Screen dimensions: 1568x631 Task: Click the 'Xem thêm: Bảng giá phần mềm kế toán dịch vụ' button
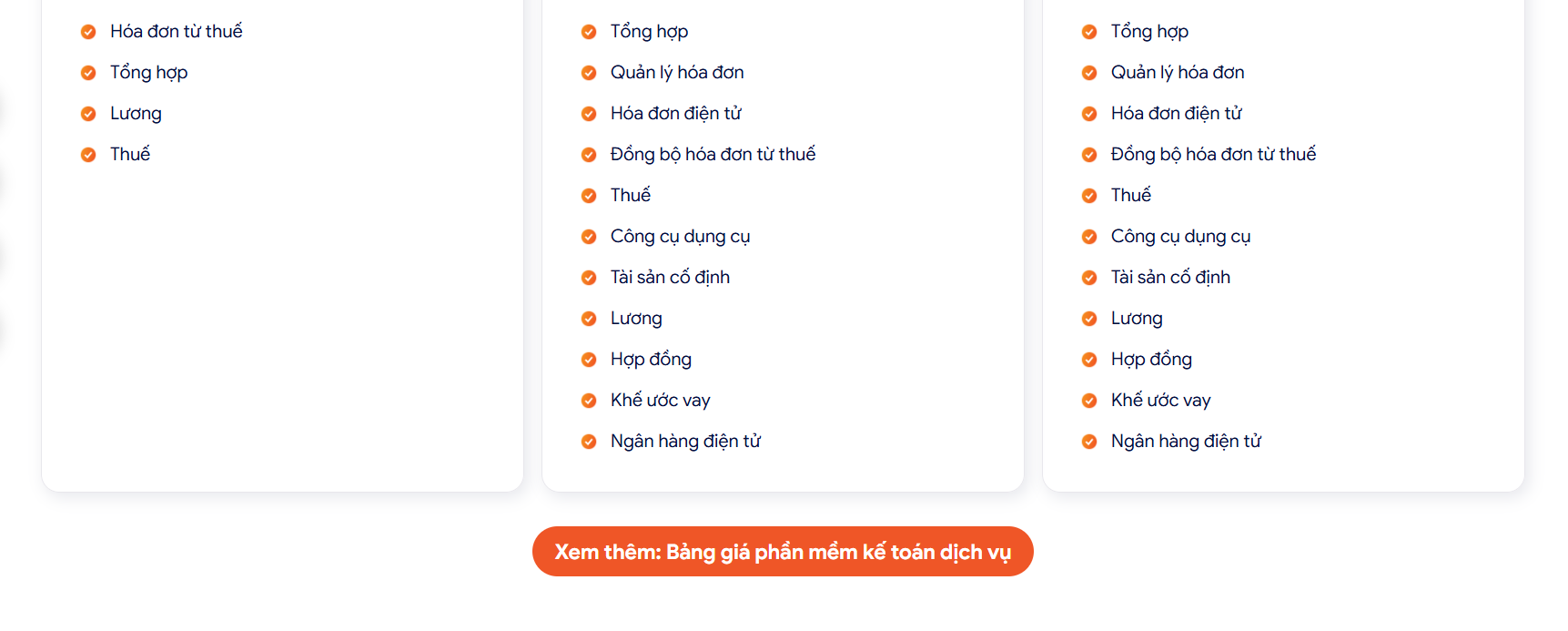[783, 552]
